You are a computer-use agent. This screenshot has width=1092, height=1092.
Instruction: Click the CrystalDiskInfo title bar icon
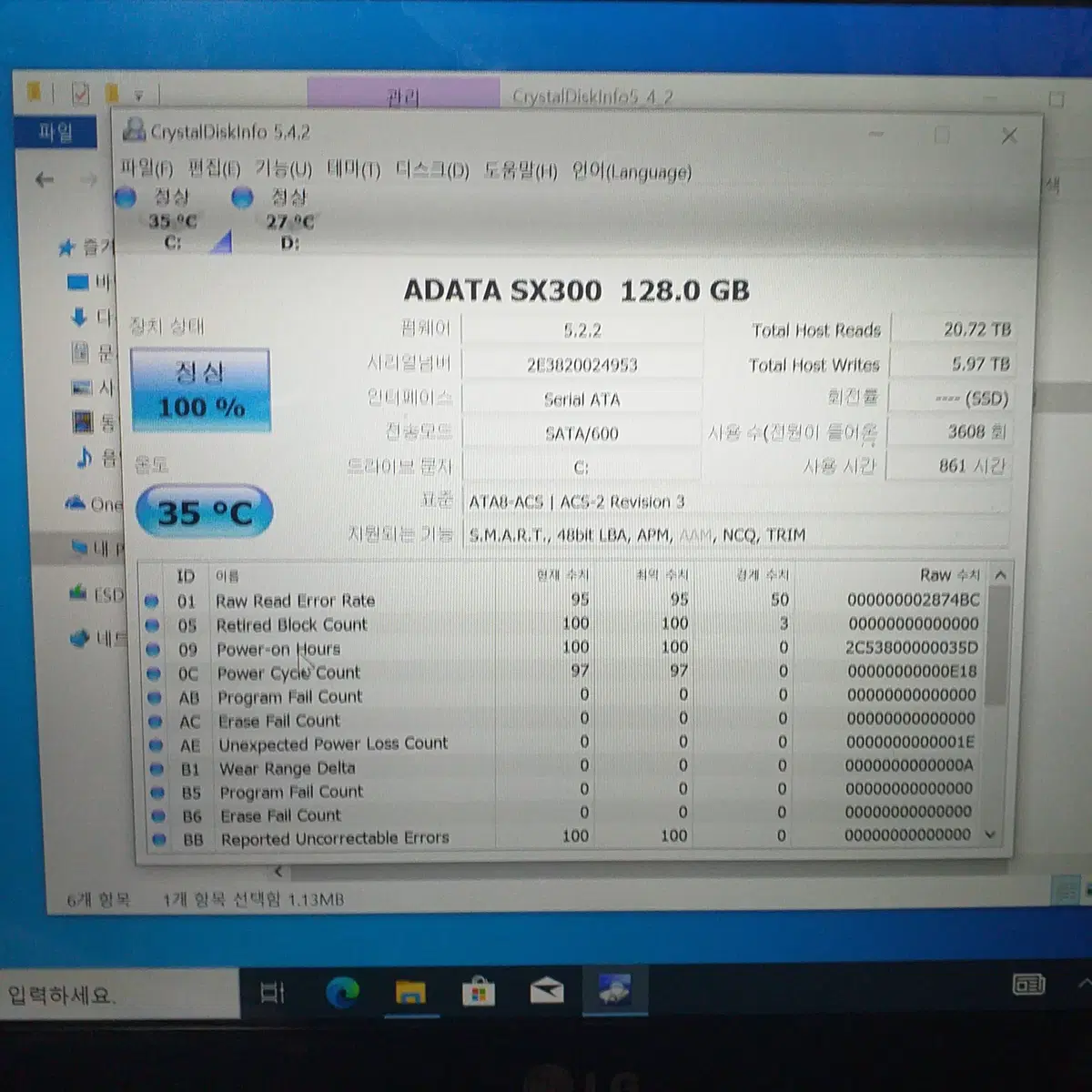click(x=134, y=130)
